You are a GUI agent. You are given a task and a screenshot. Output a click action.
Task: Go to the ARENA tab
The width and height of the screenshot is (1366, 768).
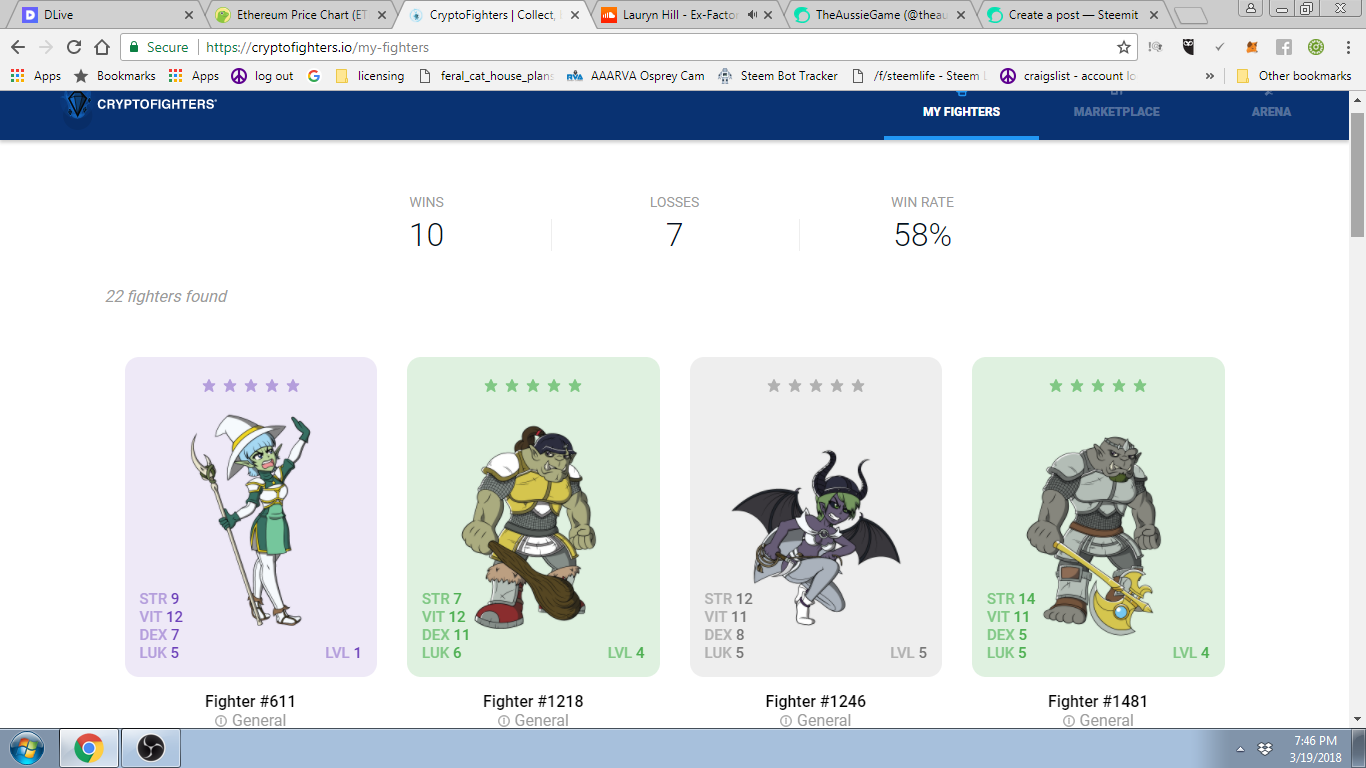tap(1271, 112)
